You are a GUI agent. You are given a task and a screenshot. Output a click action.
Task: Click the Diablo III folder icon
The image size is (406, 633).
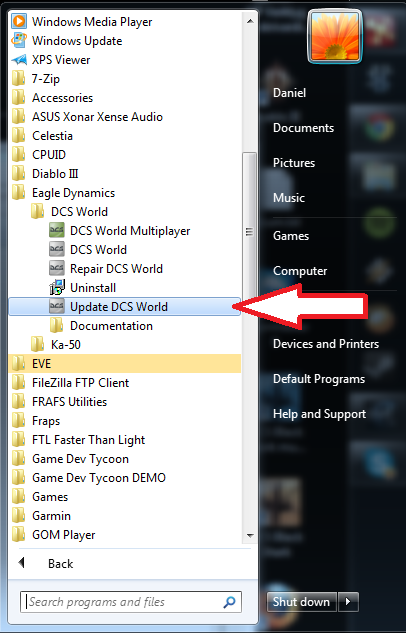(x=19, y=173)
